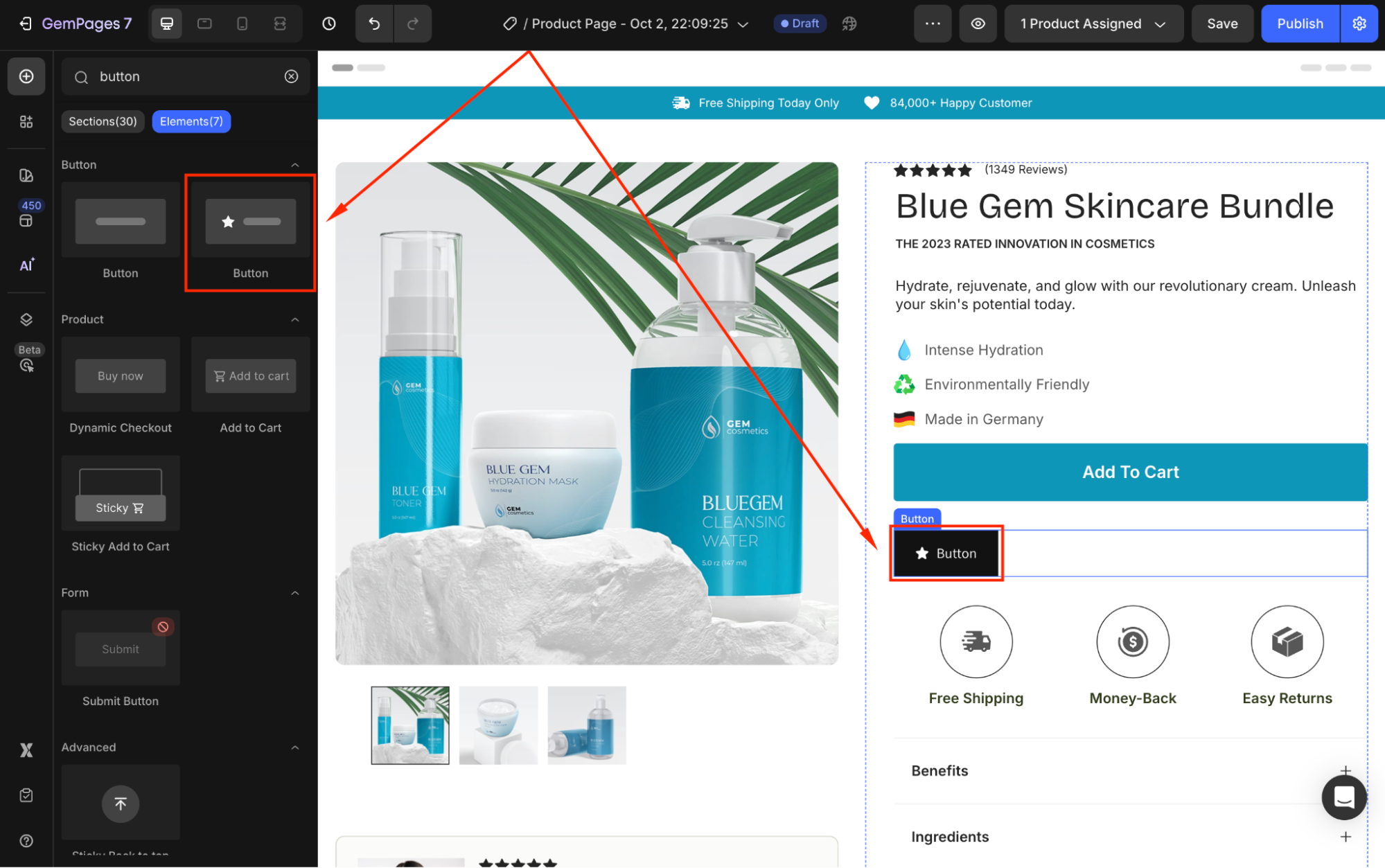The width and height of the screenshot is (1385, 868).
Task: Select the third product thumbnail image
Action: [x=586, y=725]
